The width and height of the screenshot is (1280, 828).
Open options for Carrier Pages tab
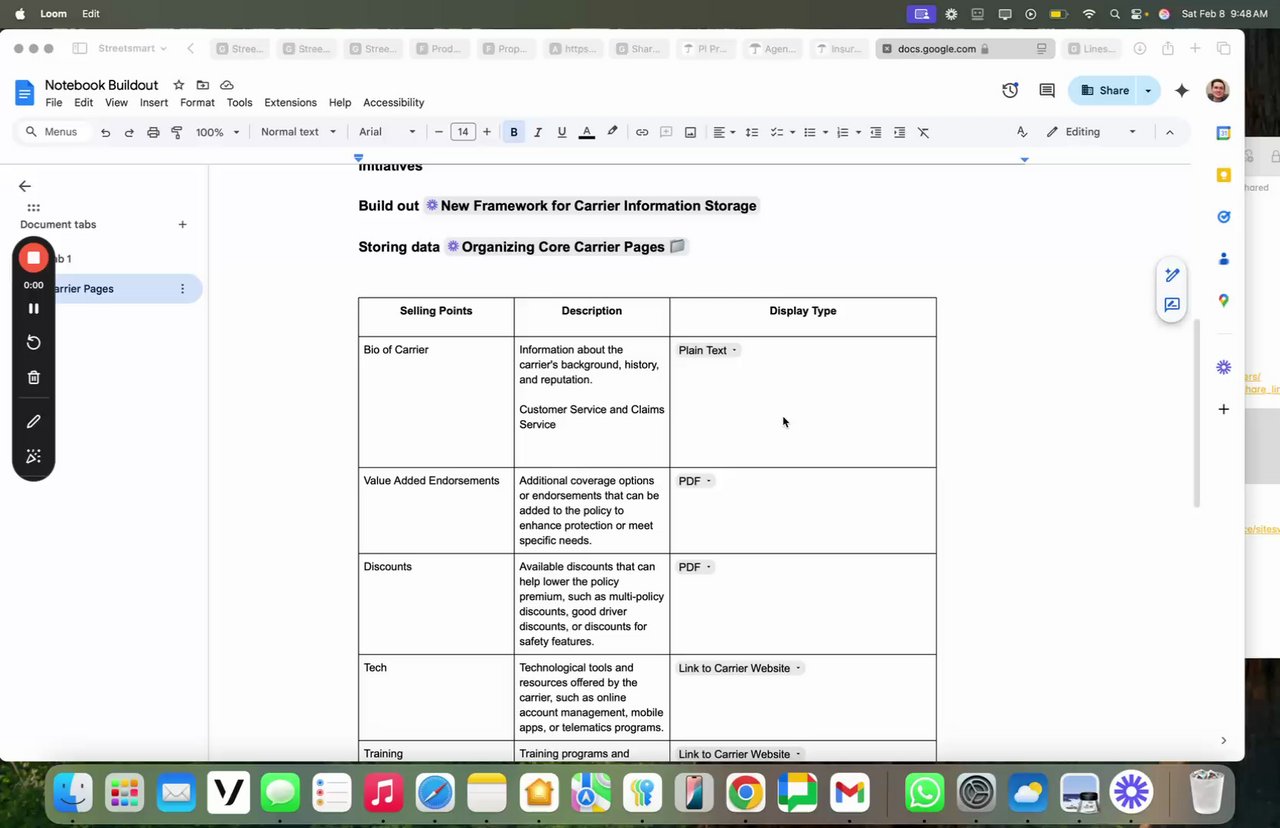coord(182,289)
